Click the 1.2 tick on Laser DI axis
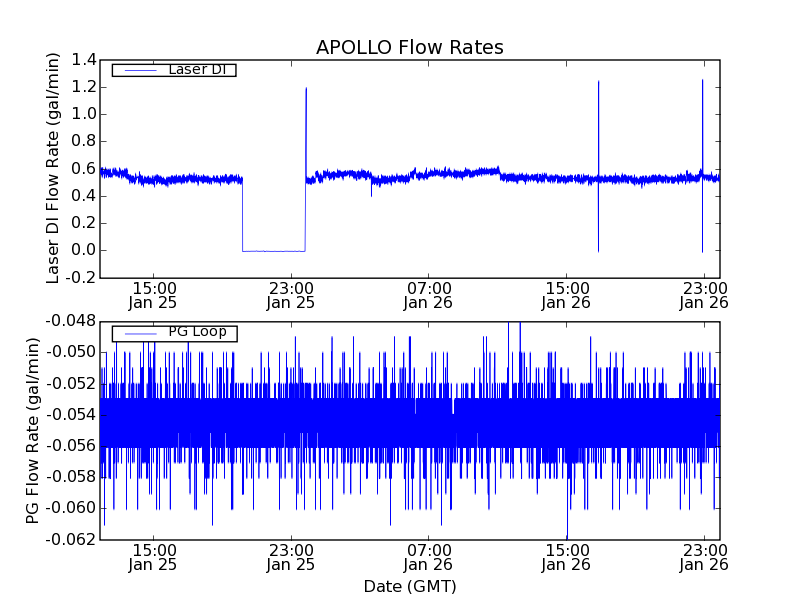This screenshot has width=800, height=600. pos(84,87)
